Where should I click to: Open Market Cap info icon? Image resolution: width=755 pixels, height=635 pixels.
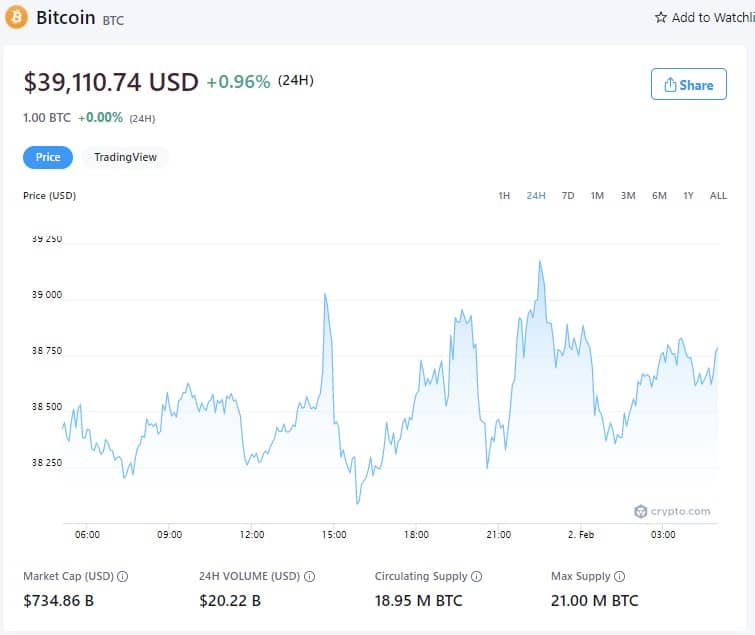[x=123, y=576]
